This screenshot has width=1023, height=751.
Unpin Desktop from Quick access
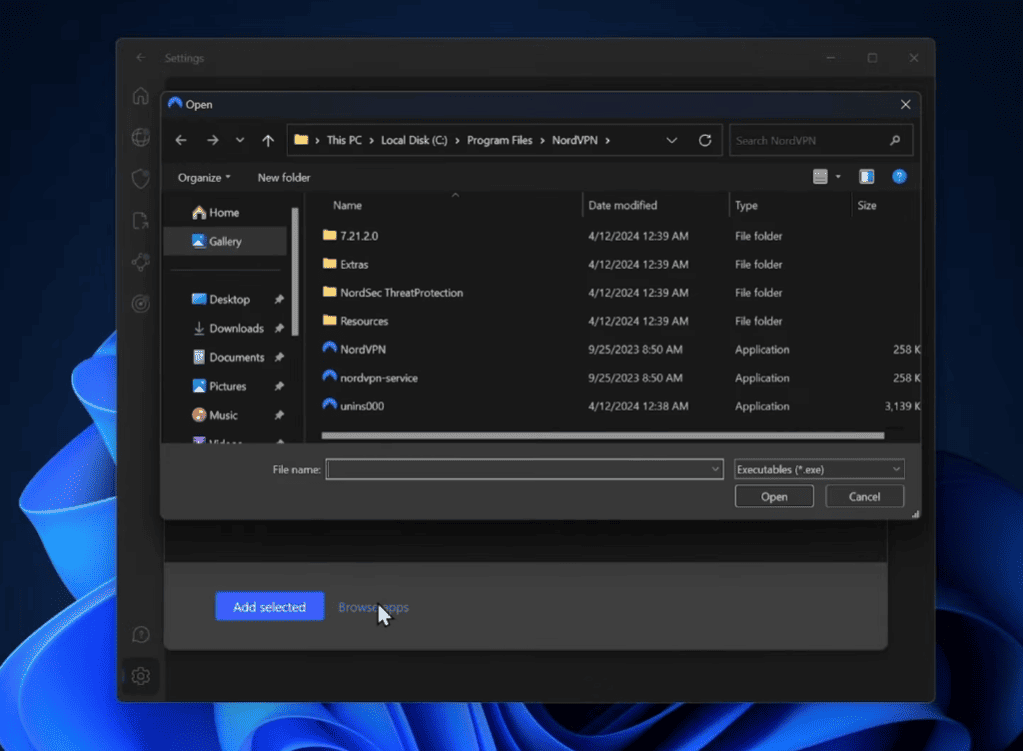coord(280,298)
